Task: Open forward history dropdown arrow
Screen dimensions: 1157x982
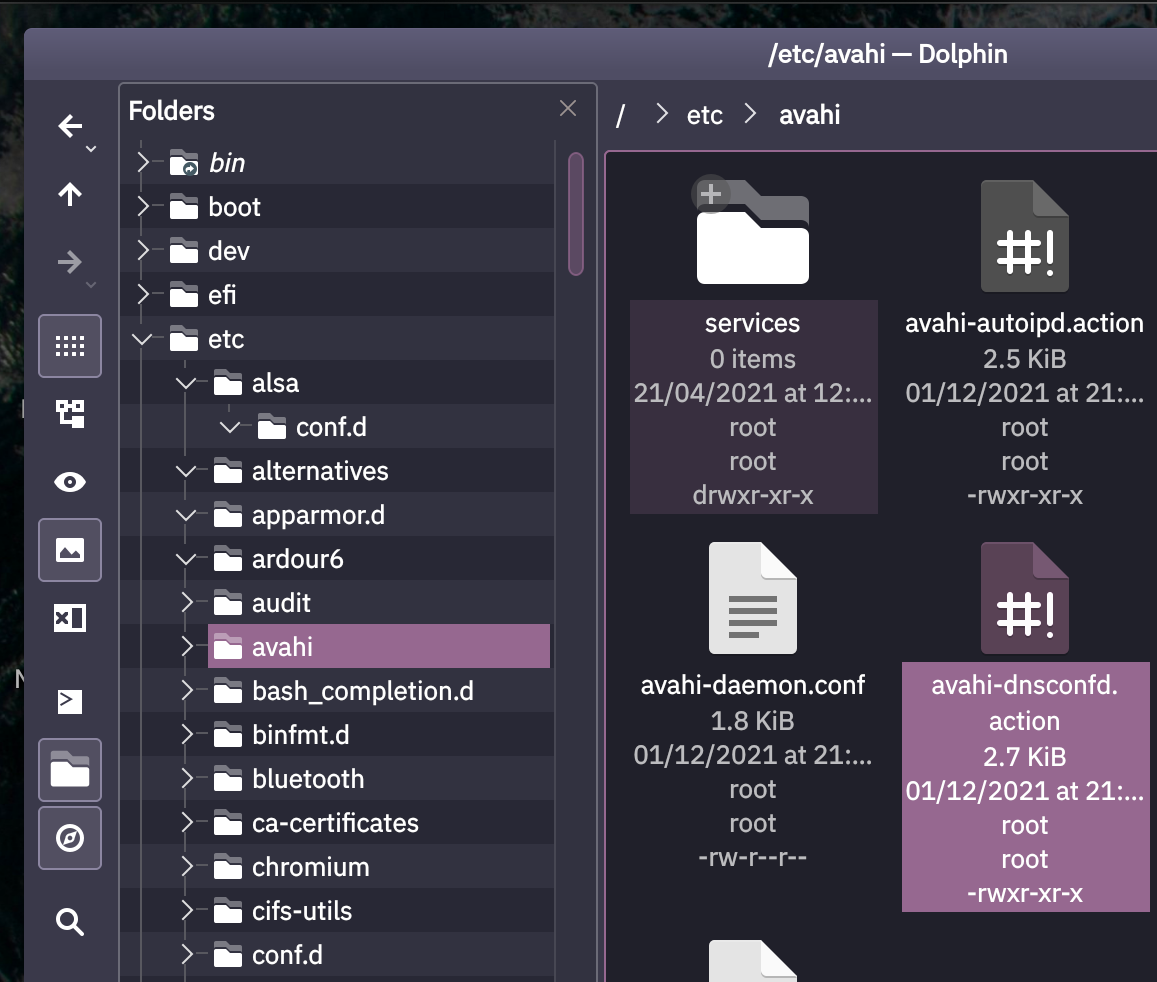Action: pos(91,285)
